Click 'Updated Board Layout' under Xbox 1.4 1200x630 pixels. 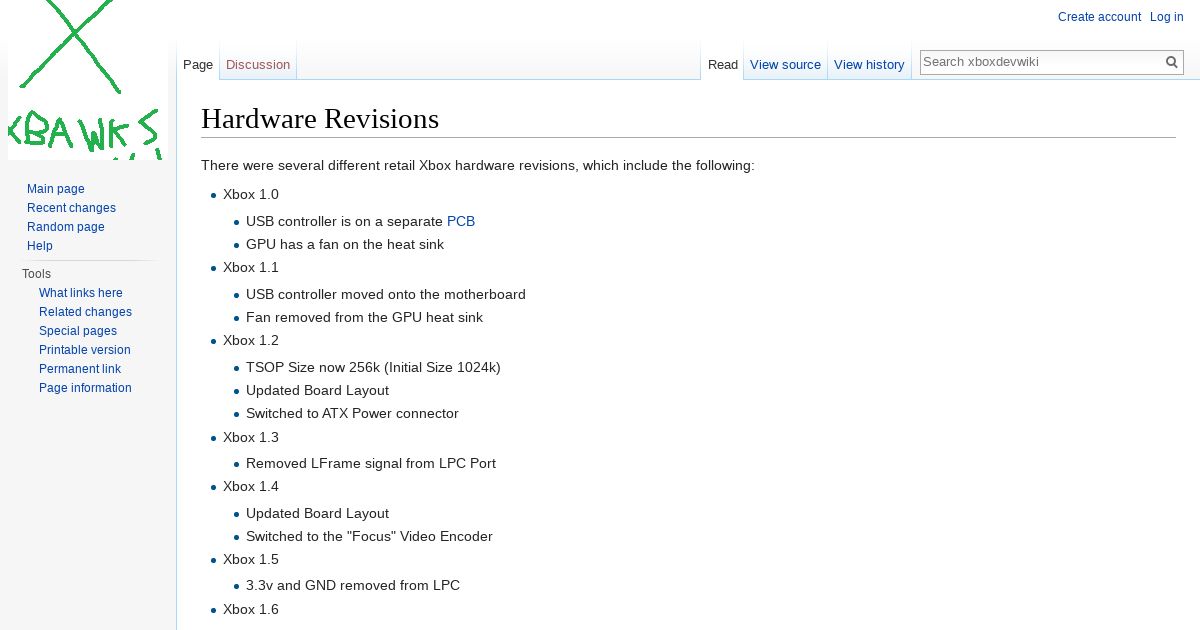[317, 513]
